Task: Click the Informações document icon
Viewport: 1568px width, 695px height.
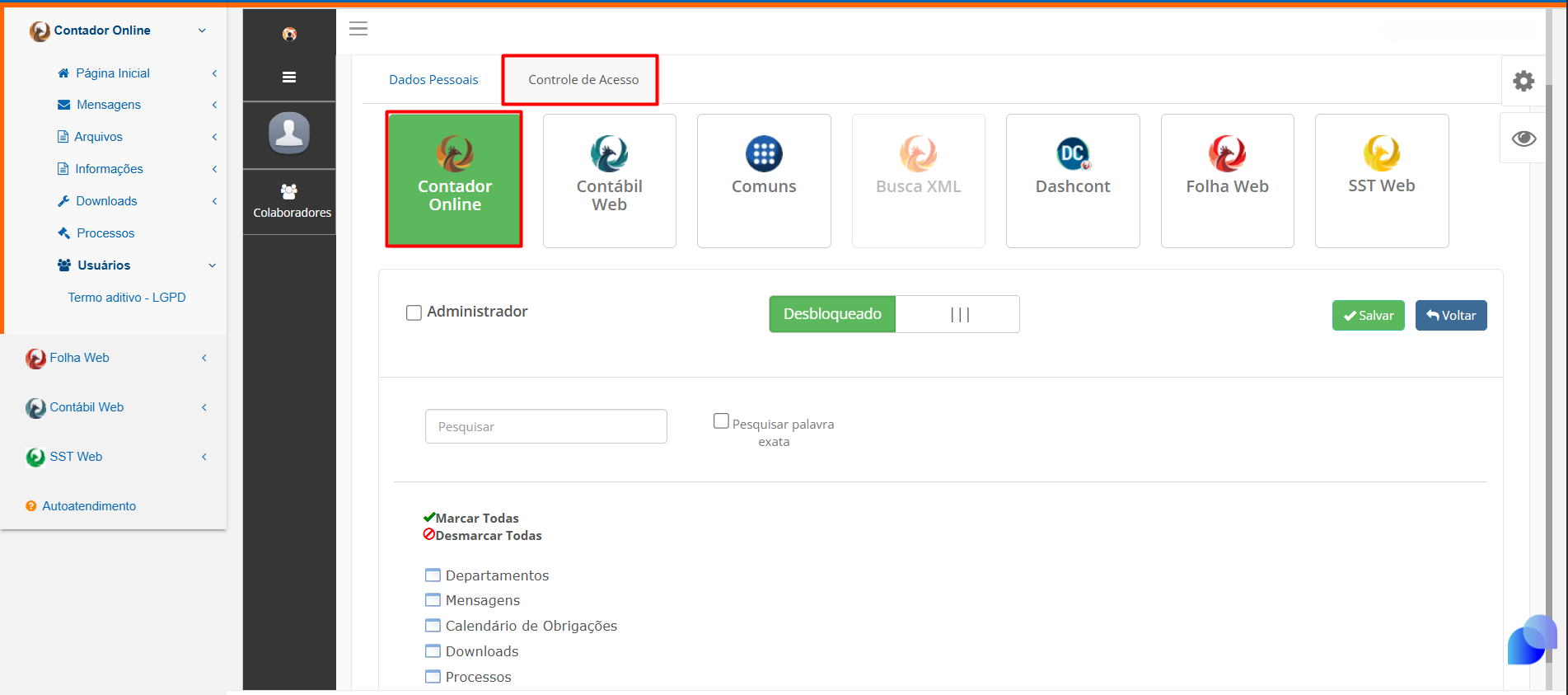Action: tap(63, 169)
